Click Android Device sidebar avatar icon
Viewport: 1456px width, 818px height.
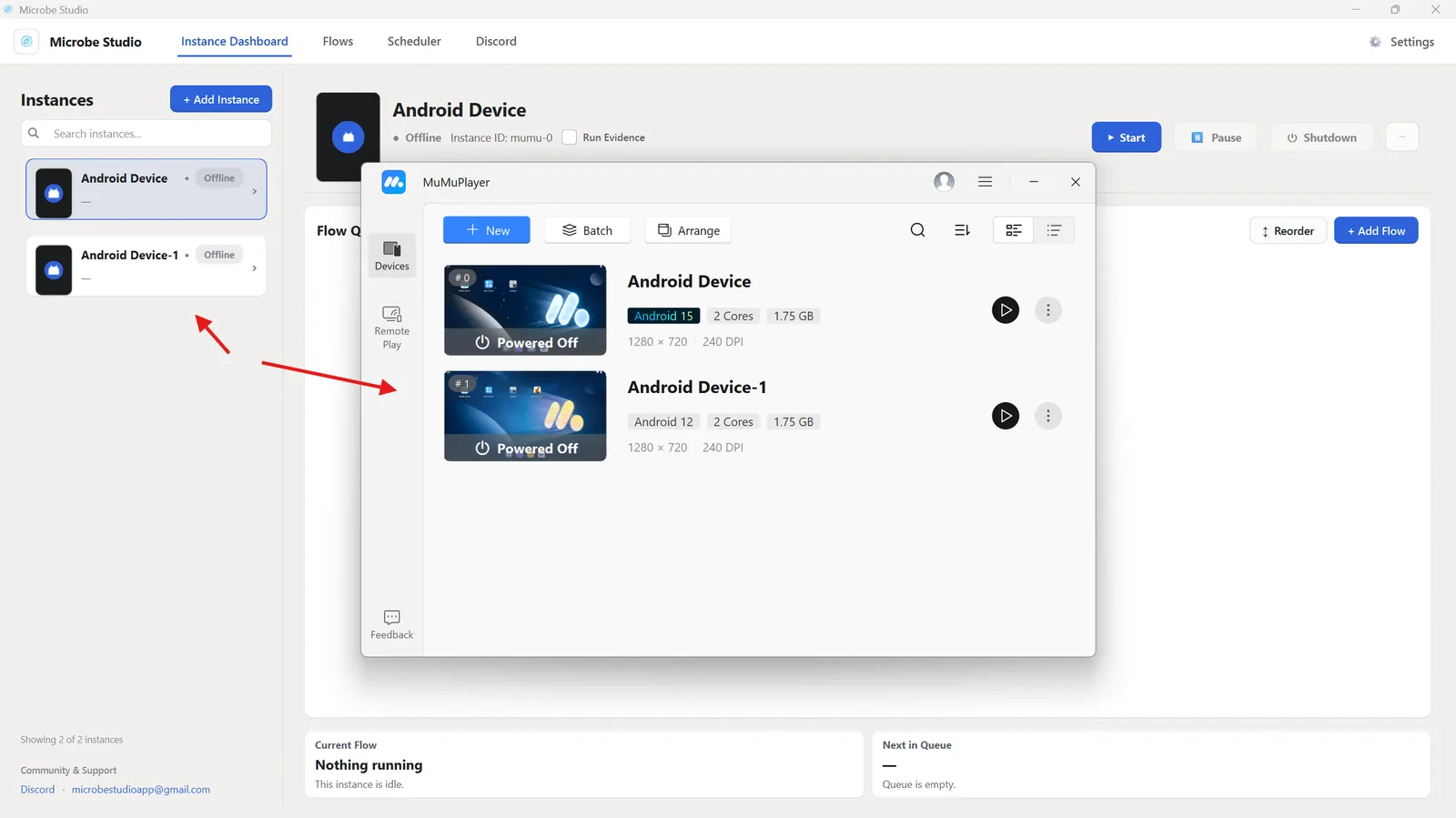54,193
